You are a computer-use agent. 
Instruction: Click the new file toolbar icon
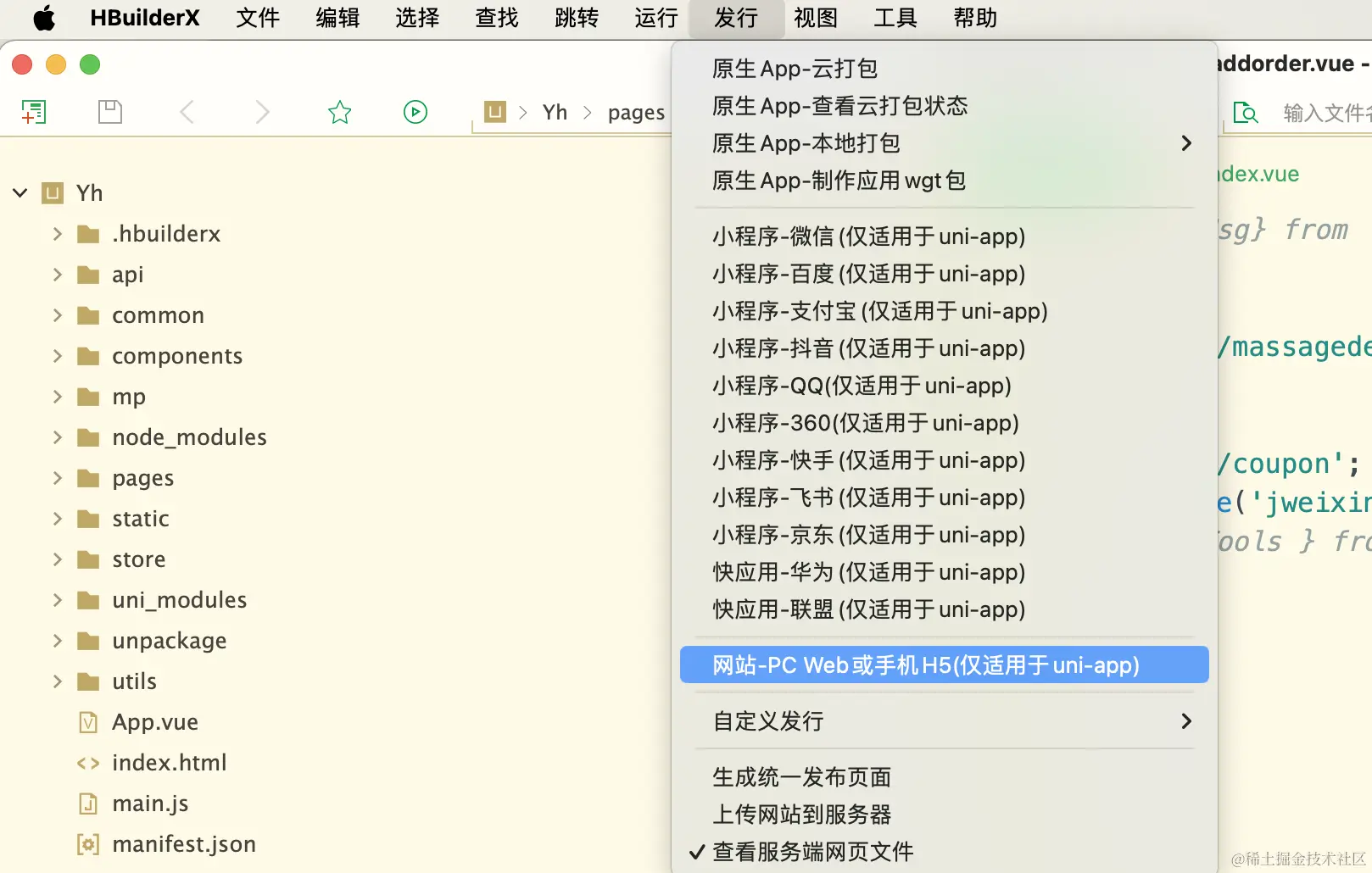(34, 112)
